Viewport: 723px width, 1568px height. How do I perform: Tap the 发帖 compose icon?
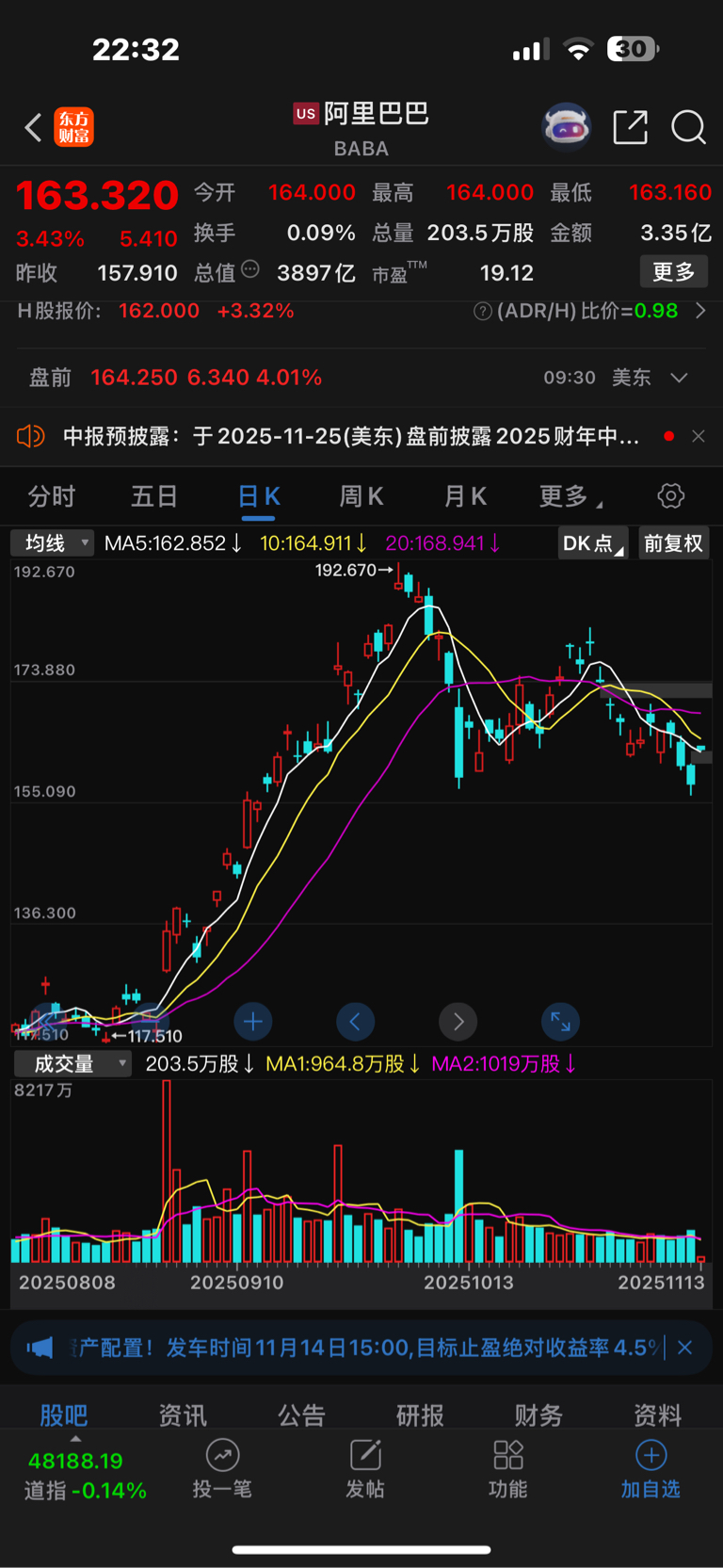365,1455
